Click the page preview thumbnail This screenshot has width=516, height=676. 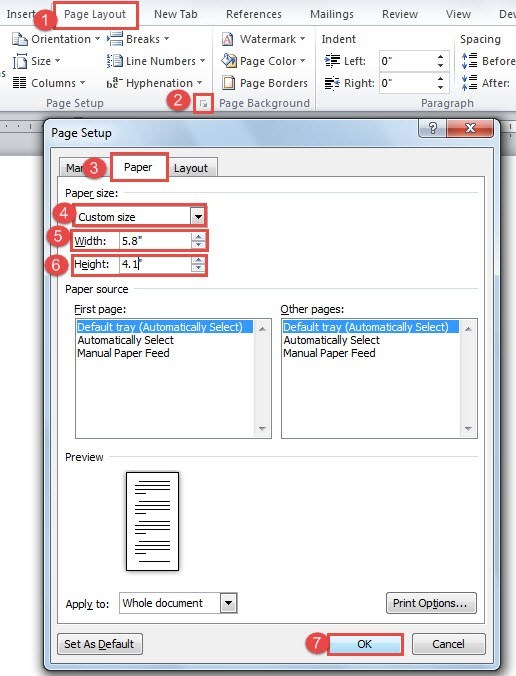pos(152,521)
